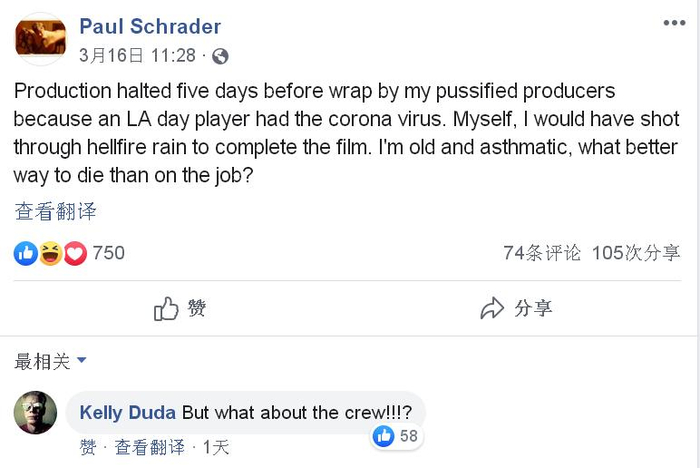Click the laughing haha reaction emoji
Image resolution: width=700 pixels, height=468 pixels.
pyautogui.click(x=50, y=253)
